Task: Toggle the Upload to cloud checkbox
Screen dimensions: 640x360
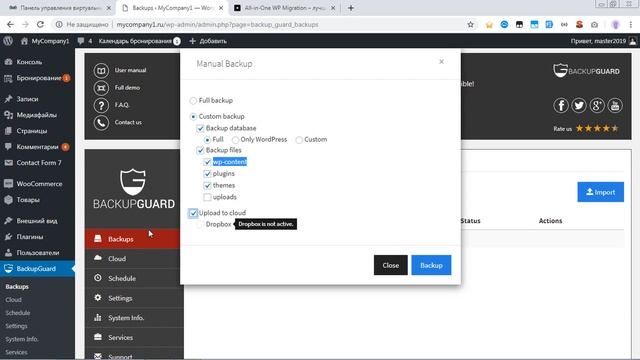Action: [x=193, y=213]
